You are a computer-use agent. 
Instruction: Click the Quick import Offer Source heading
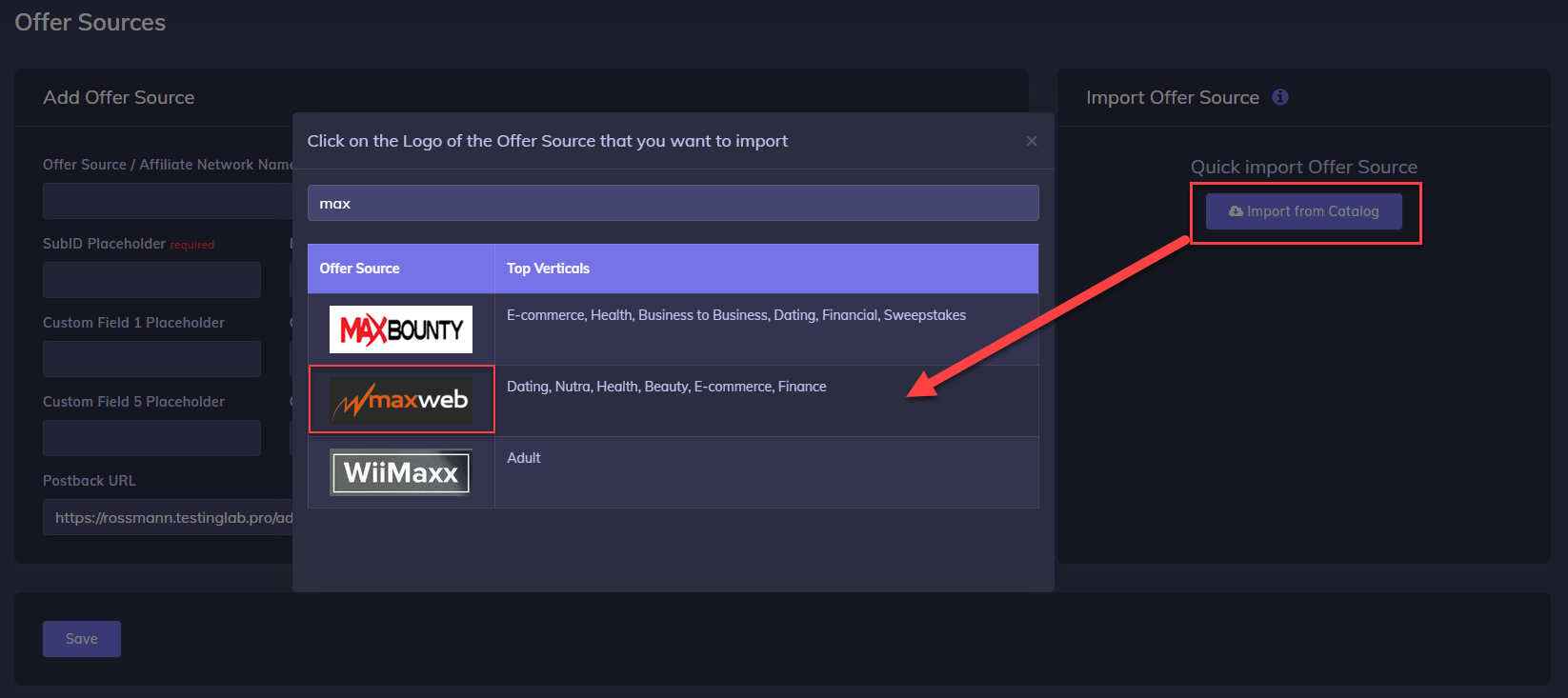pyautogui.click(x=1304, y=167)
